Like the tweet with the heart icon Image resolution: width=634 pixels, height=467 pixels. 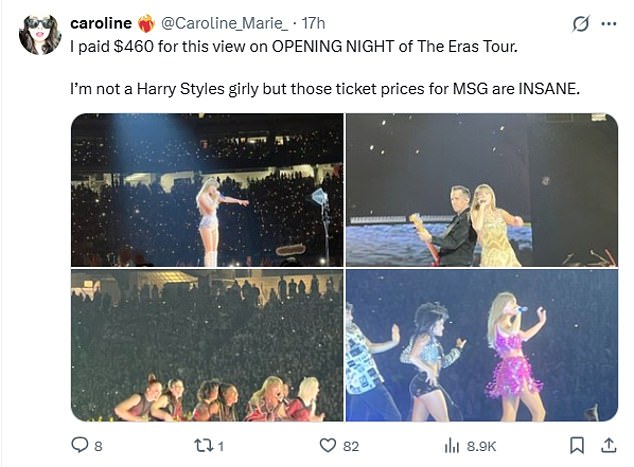[326, 445]
